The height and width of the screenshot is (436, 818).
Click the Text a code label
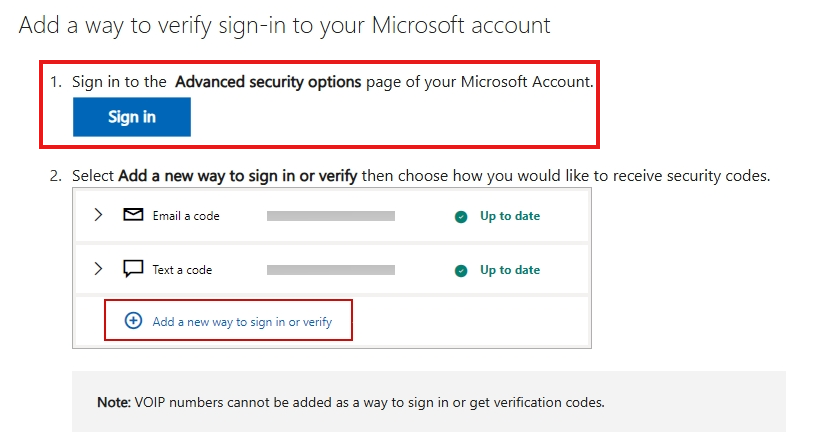click(182, 270)
